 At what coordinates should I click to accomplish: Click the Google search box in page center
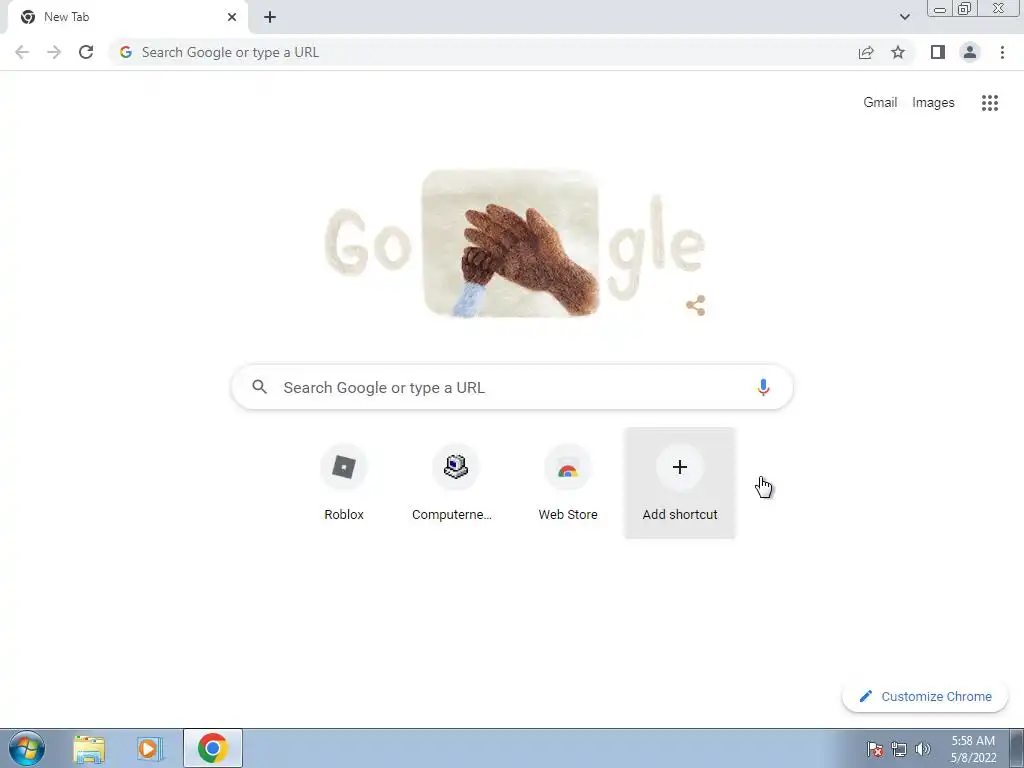(x=513, y=387)
